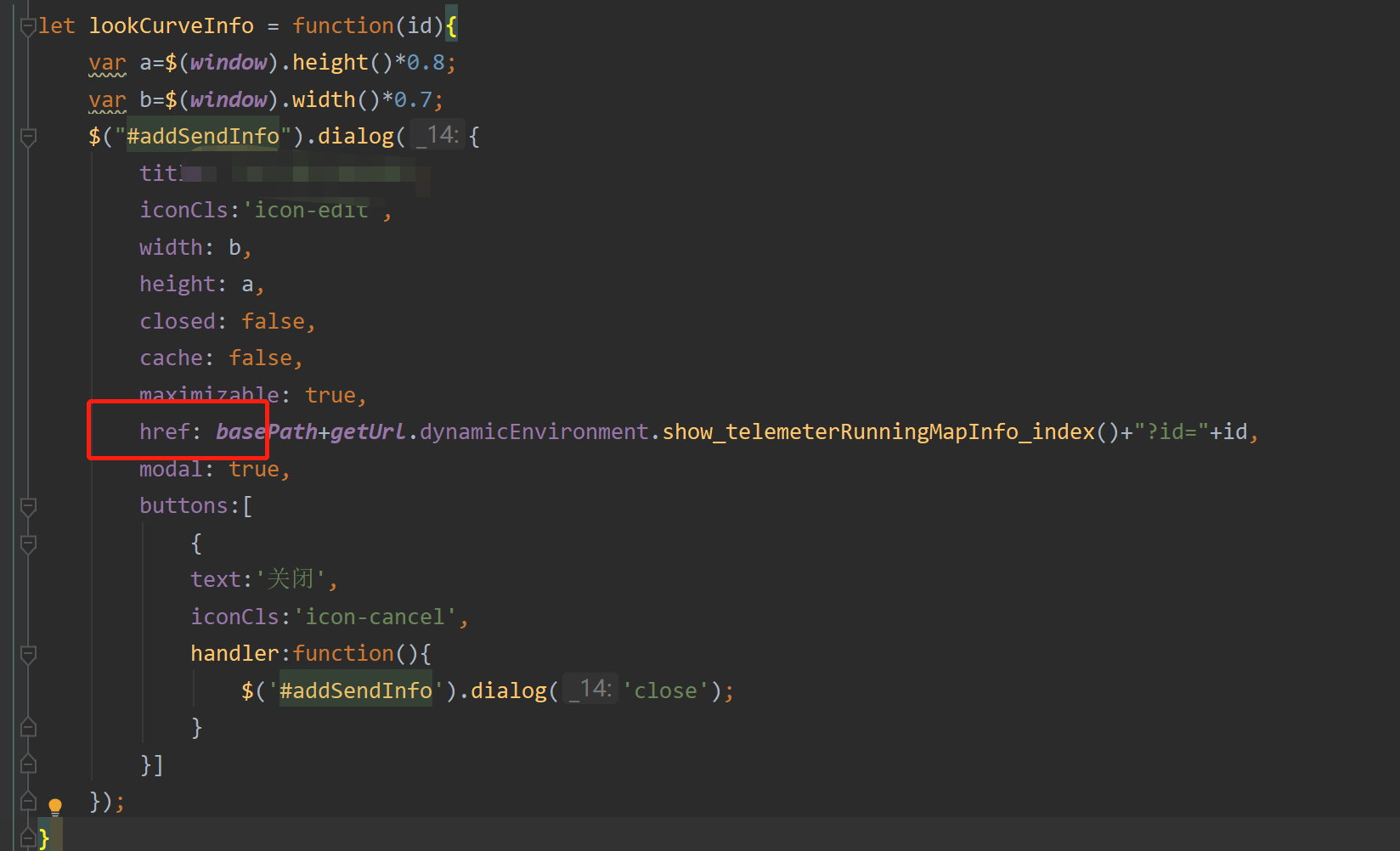Click the width() call
Screen dimensions: 1400x851
click(x=336, y=100)
